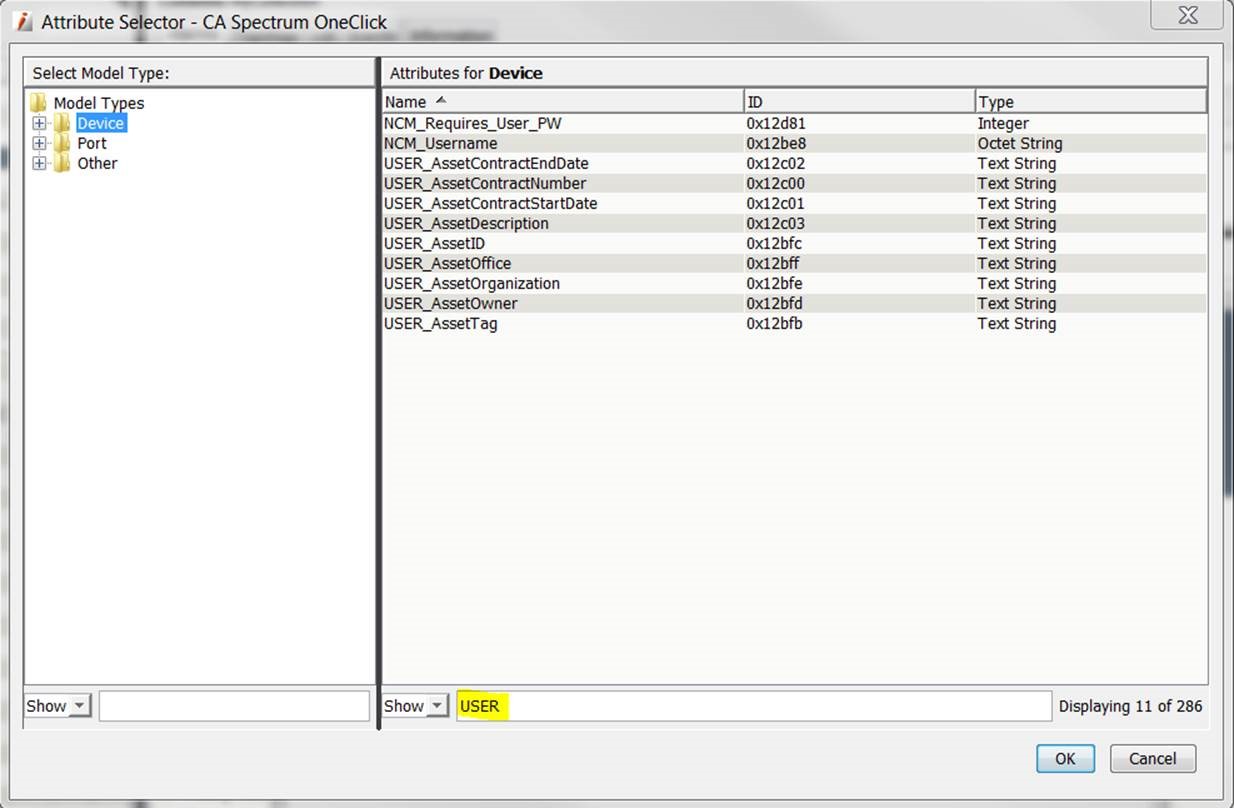The height and width of the screenshot is (808, 1234).
Task: Sort by the Type column header
Action: pos(1091,101)
